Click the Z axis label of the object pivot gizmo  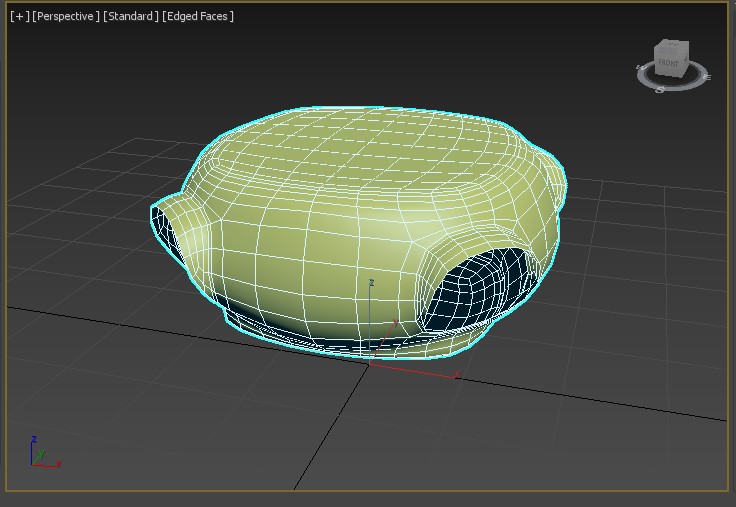click(371, 284)
